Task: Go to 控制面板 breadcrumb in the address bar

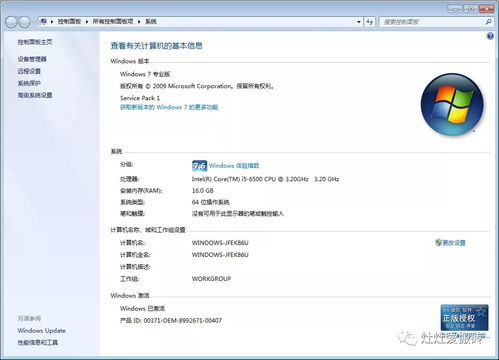Action: click(x=69, y=22)
